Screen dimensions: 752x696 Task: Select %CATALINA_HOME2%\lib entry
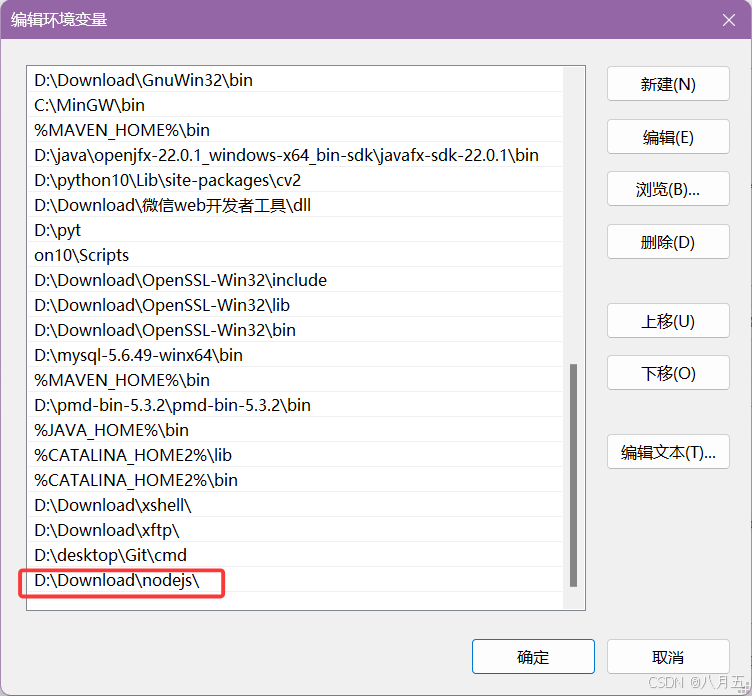(x=295, y=455)
